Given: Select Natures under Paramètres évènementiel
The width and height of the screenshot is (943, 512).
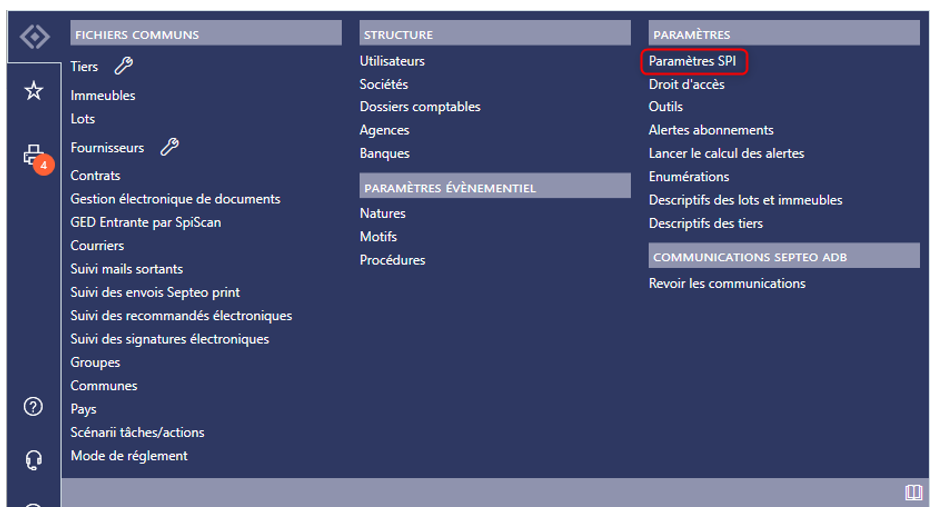Looking at the screenshot, I should (x=383, y=213).
